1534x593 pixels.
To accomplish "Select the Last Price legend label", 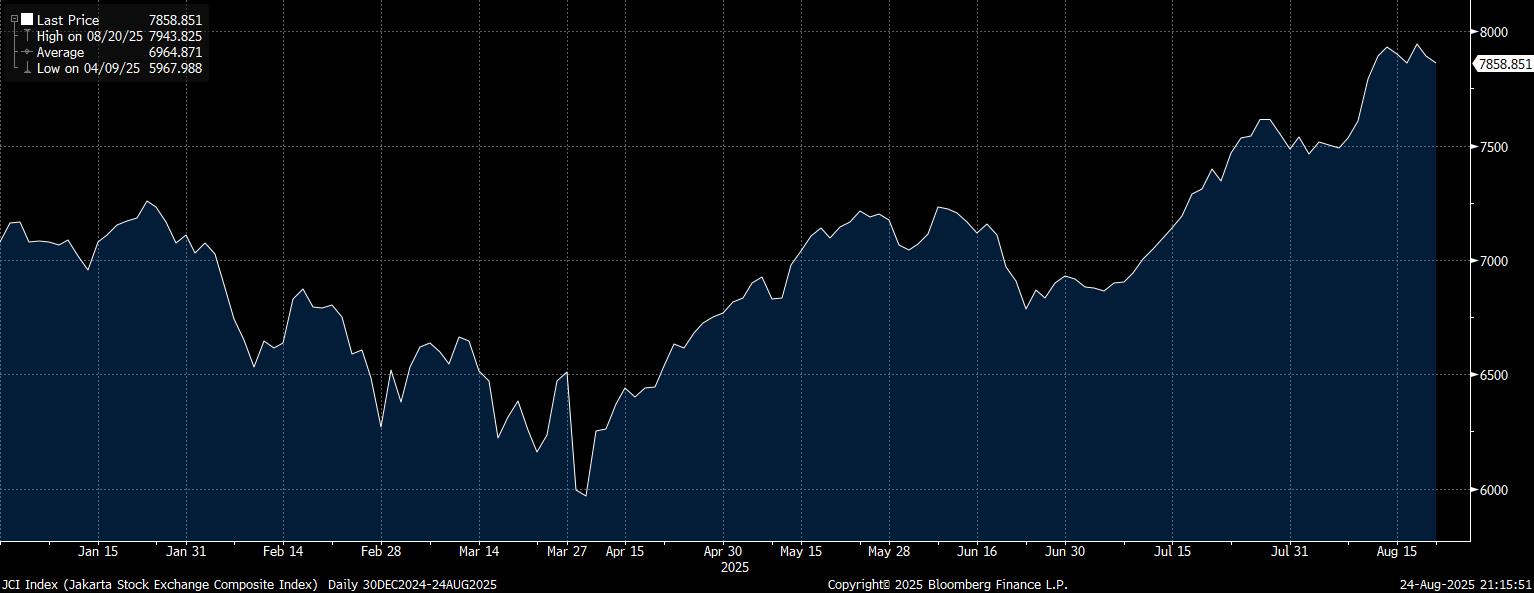I will (x=68, y=20).
